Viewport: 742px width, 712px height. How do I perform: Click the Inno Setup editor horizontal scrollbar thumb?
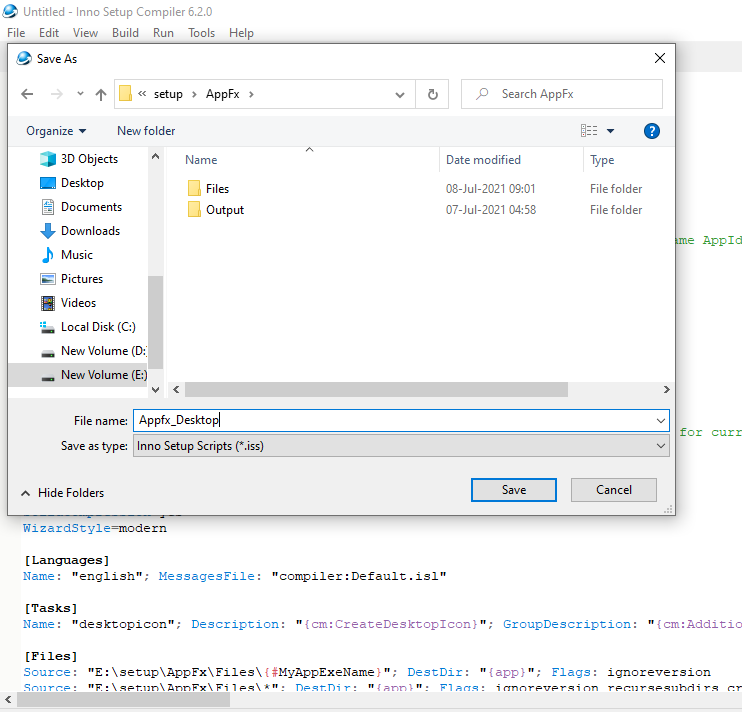coord(123,700)
